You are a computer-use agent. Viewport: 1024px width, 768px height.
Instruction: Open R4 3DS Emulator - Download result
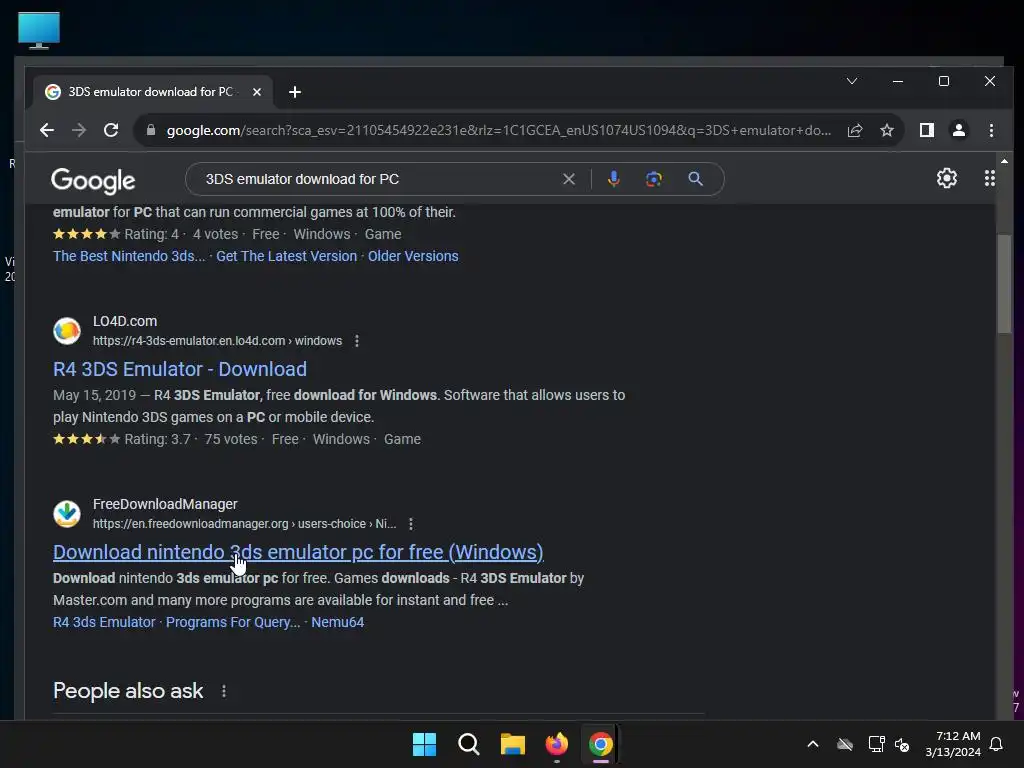click(x=180, y=369)
